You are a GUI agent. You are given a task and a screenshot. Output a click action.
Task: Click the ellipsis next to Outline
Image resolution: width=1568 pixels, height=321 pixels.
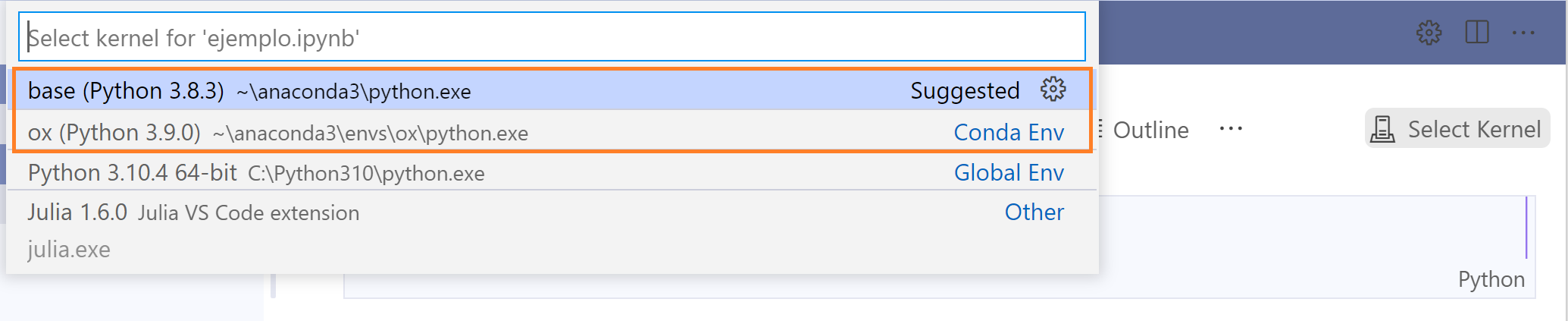(1230, 129)
